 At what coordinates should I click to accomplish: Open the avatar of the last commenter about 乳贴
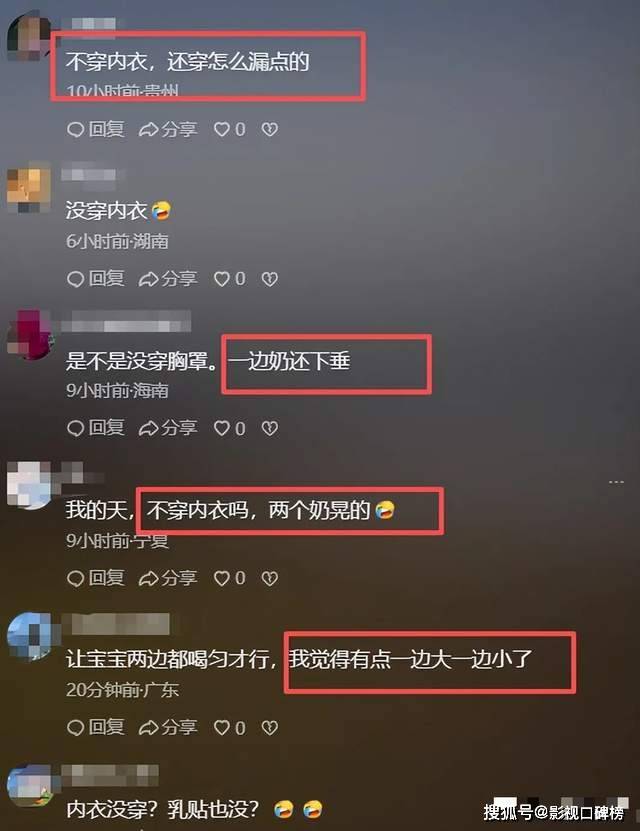[29, 786]
